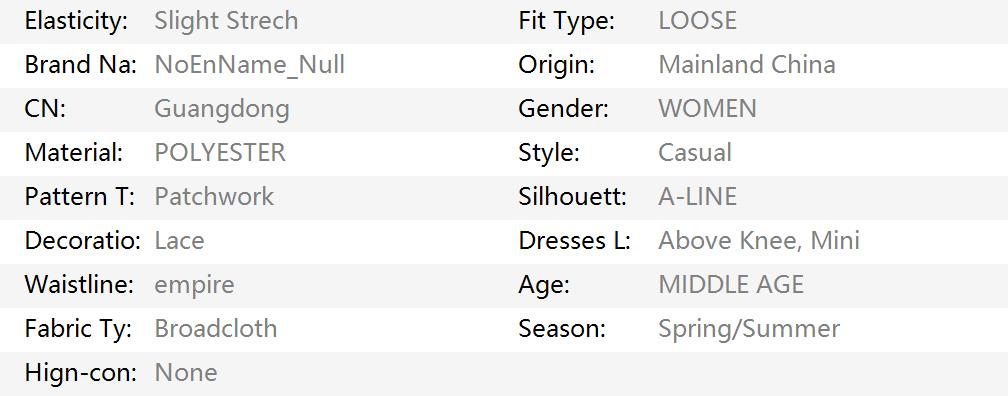Image resolution: width=1008 pixels, height=396 pixels.
Task: Select the empire waistline value
Action: tap(194, 285)
